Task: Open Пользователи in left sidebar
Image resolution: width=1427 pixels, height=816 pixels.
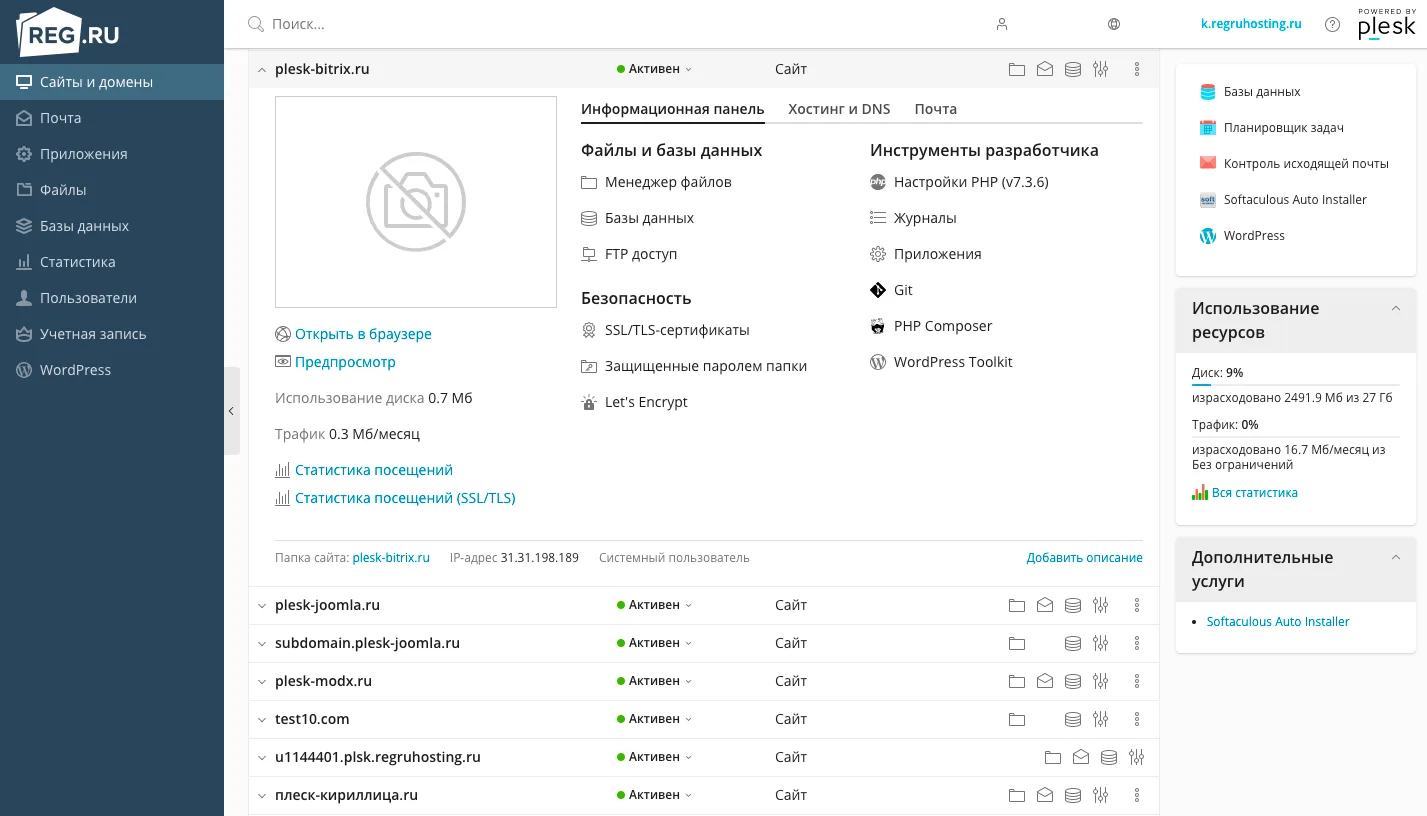Action: click(x=112, y=298)
